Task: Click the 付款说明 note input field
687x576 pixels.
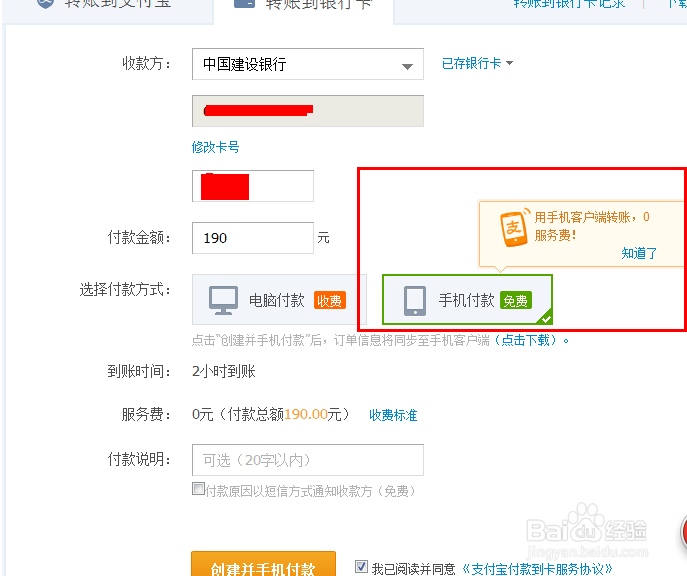Action: (308, 460)
